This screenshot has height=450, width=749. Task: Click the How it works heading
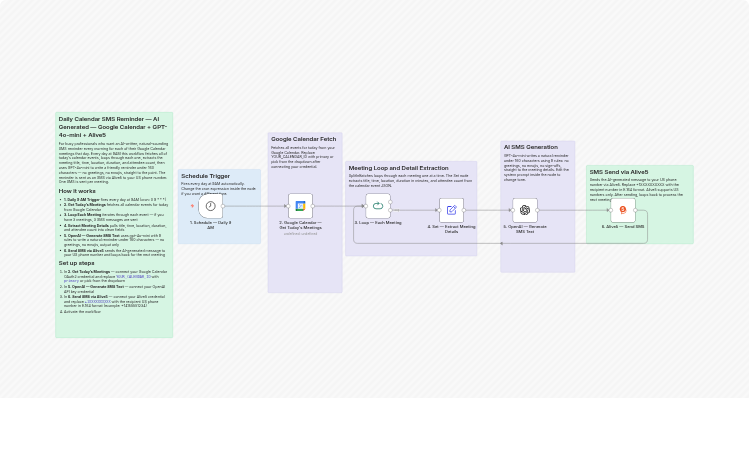pyautogui.click(x=77, y=191)
